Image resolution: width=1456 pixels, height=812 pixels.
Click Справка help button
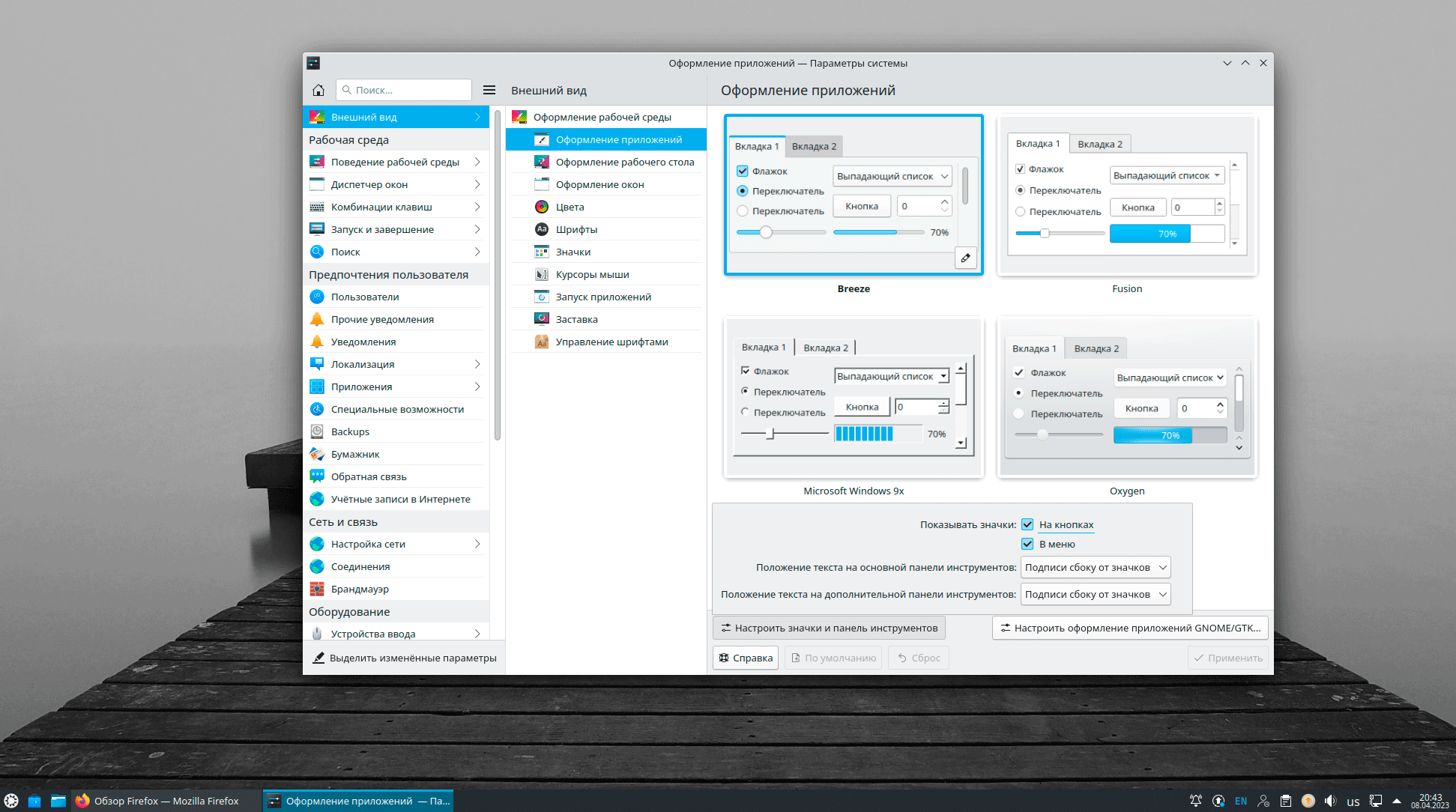pos(746,658)
